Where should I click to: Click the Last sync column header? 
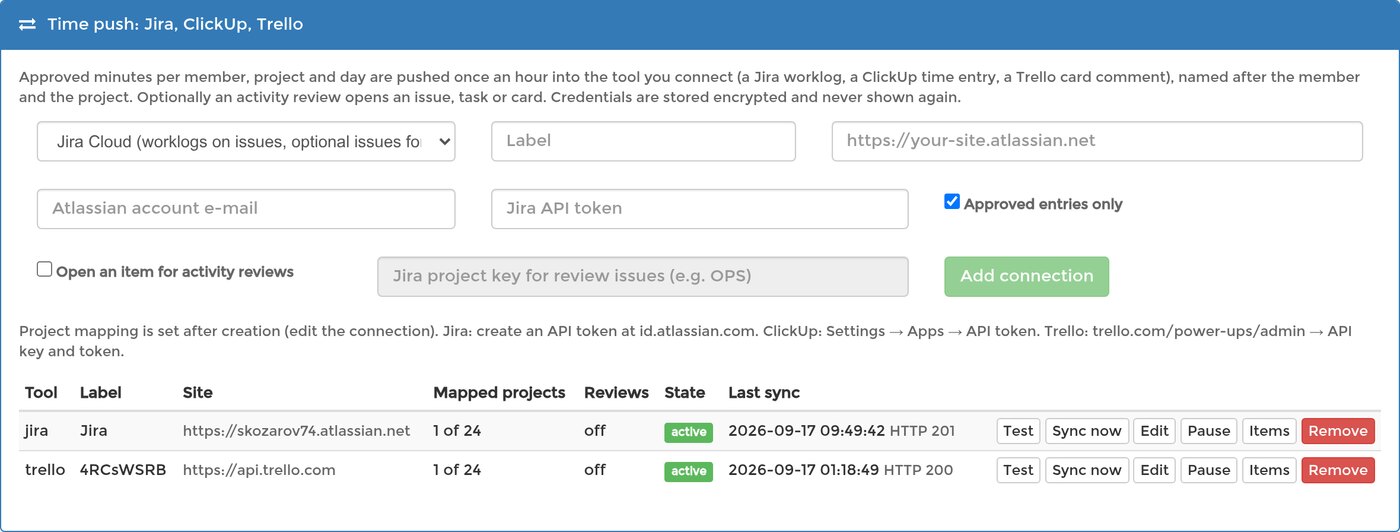(764, 392)
